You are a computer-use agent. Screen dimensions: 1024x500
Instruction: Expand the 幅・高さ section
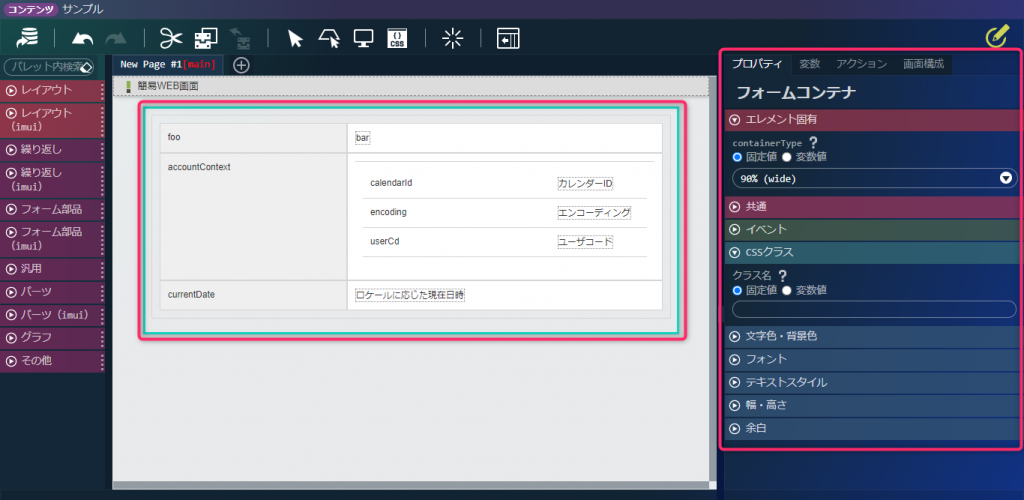[872, 405]
